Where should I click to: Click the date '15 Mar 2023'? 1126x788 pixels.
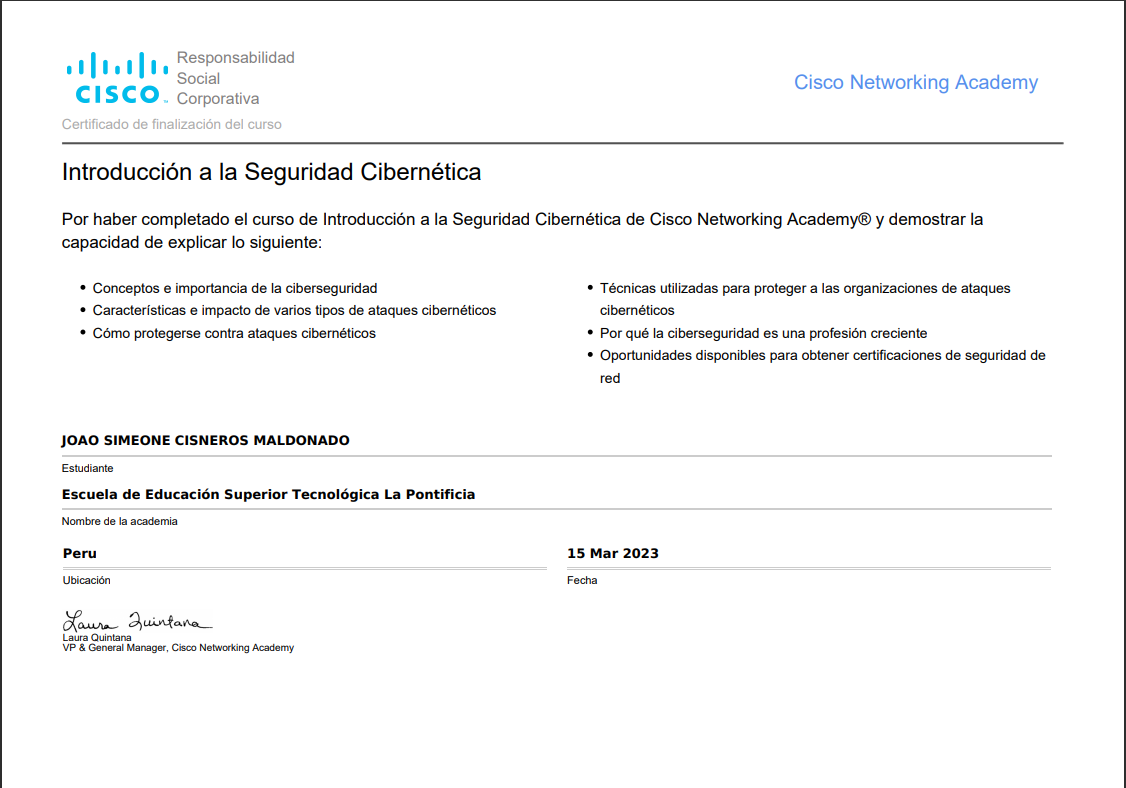(x=613, y=553)
